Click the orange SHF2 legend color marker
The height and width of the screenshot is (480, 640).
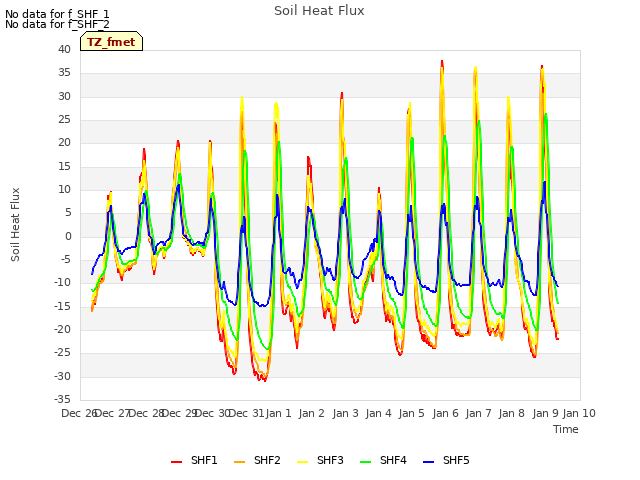(x=240, y=462)
